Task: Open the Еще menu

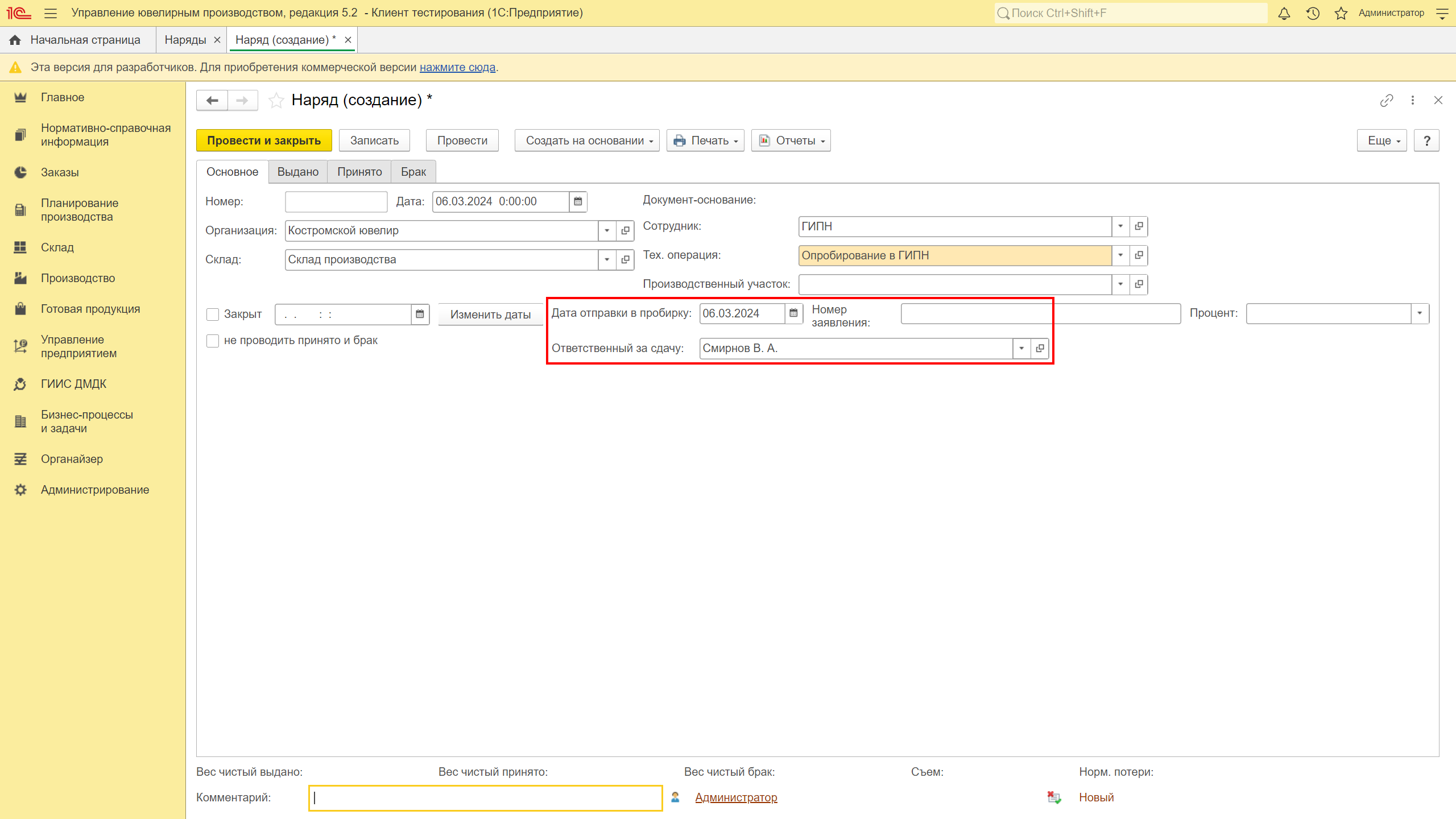Action: tap(1381, 140)
